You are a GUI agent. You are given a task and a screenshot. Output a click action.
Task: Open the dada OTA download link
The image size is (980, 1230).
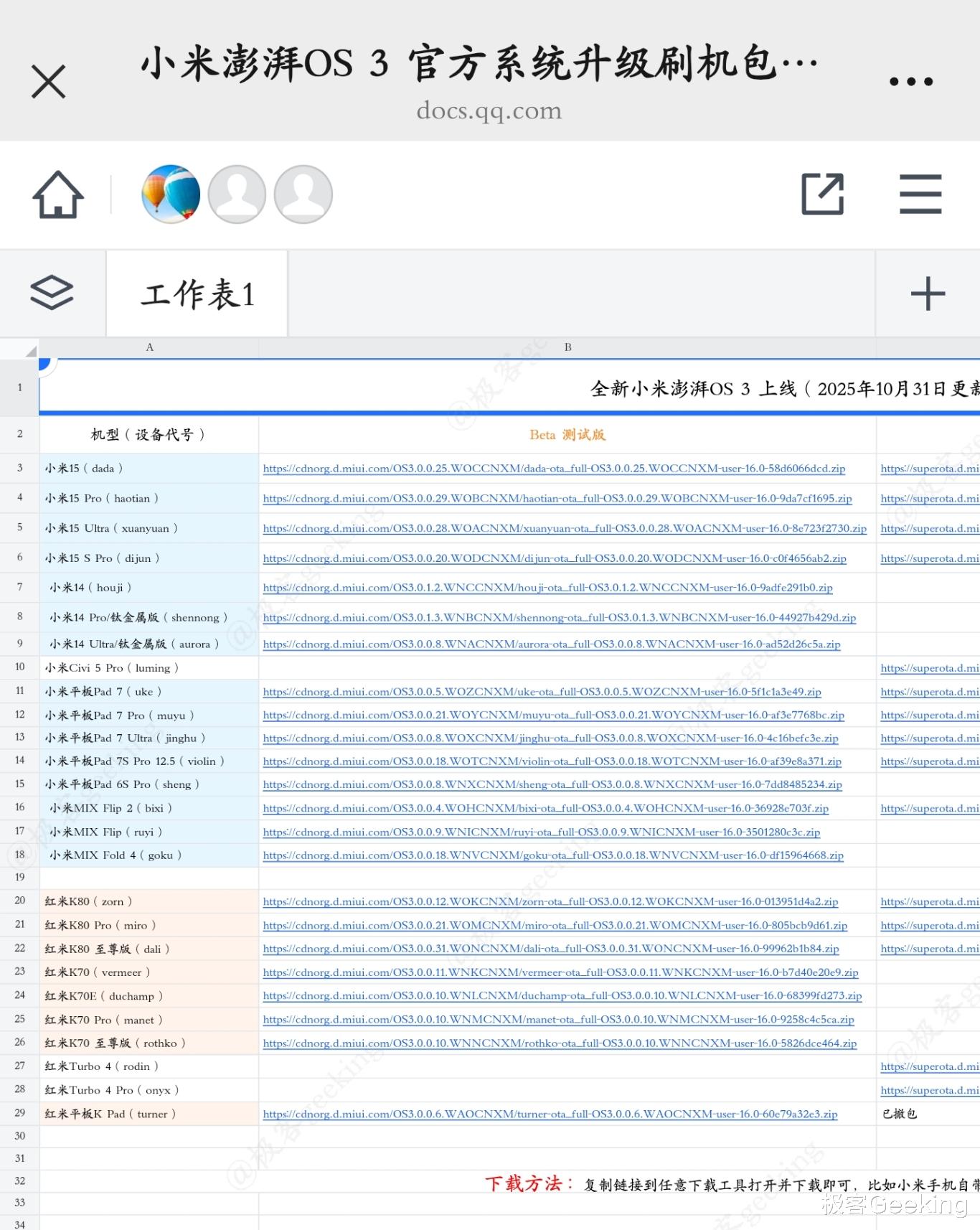click(554, 469)
